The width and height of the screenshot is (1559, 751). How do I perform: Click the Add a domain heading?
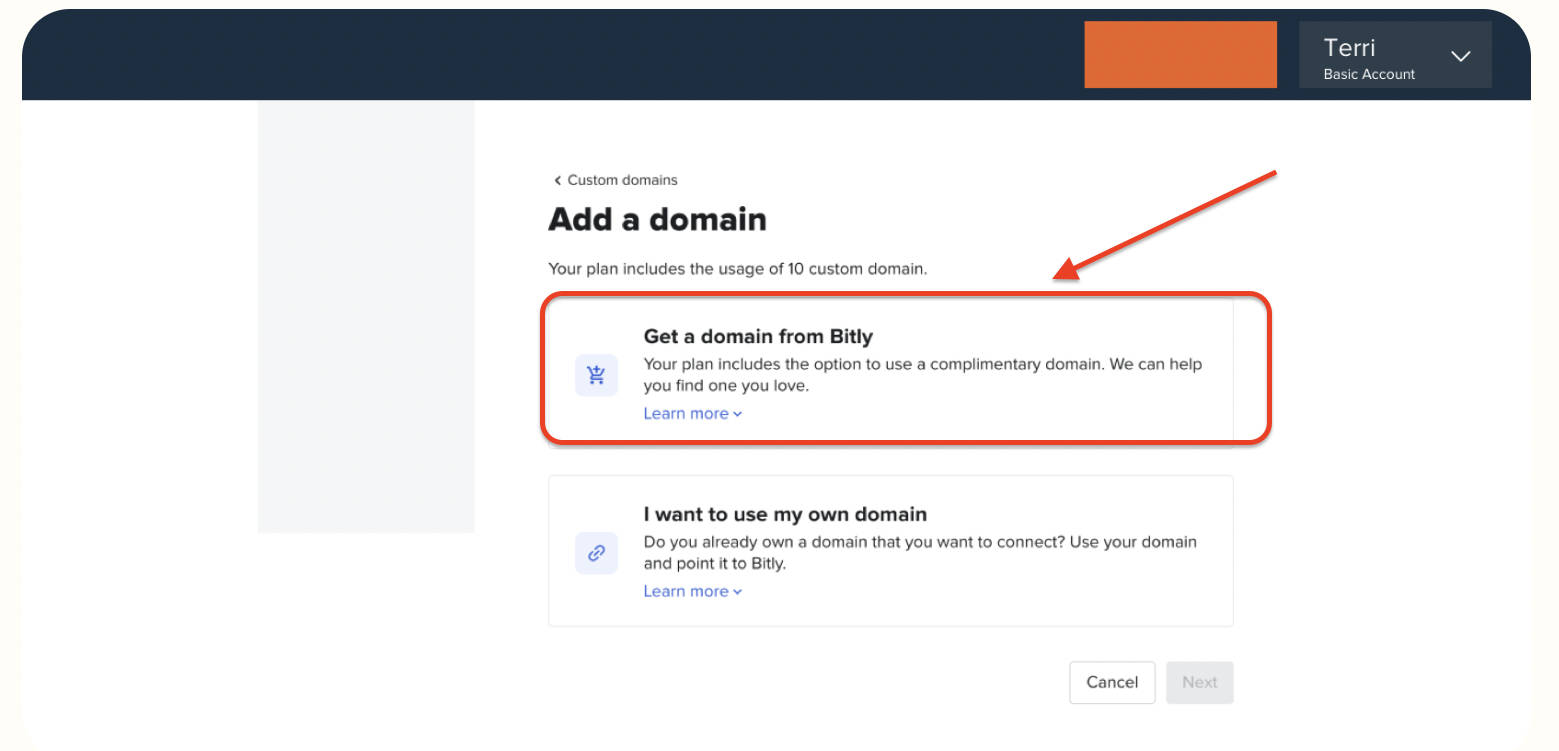[657, 219]
